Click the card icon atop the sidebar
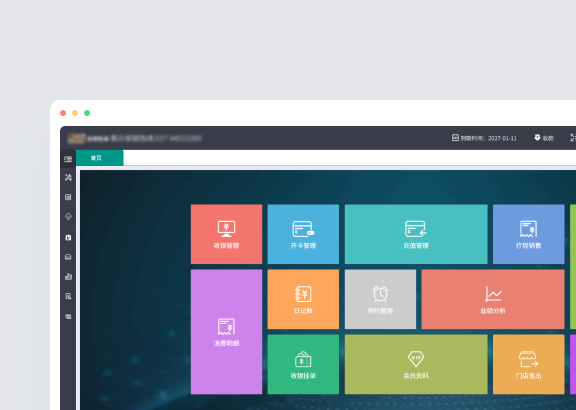The image size is (576, 410). (68, 159)
